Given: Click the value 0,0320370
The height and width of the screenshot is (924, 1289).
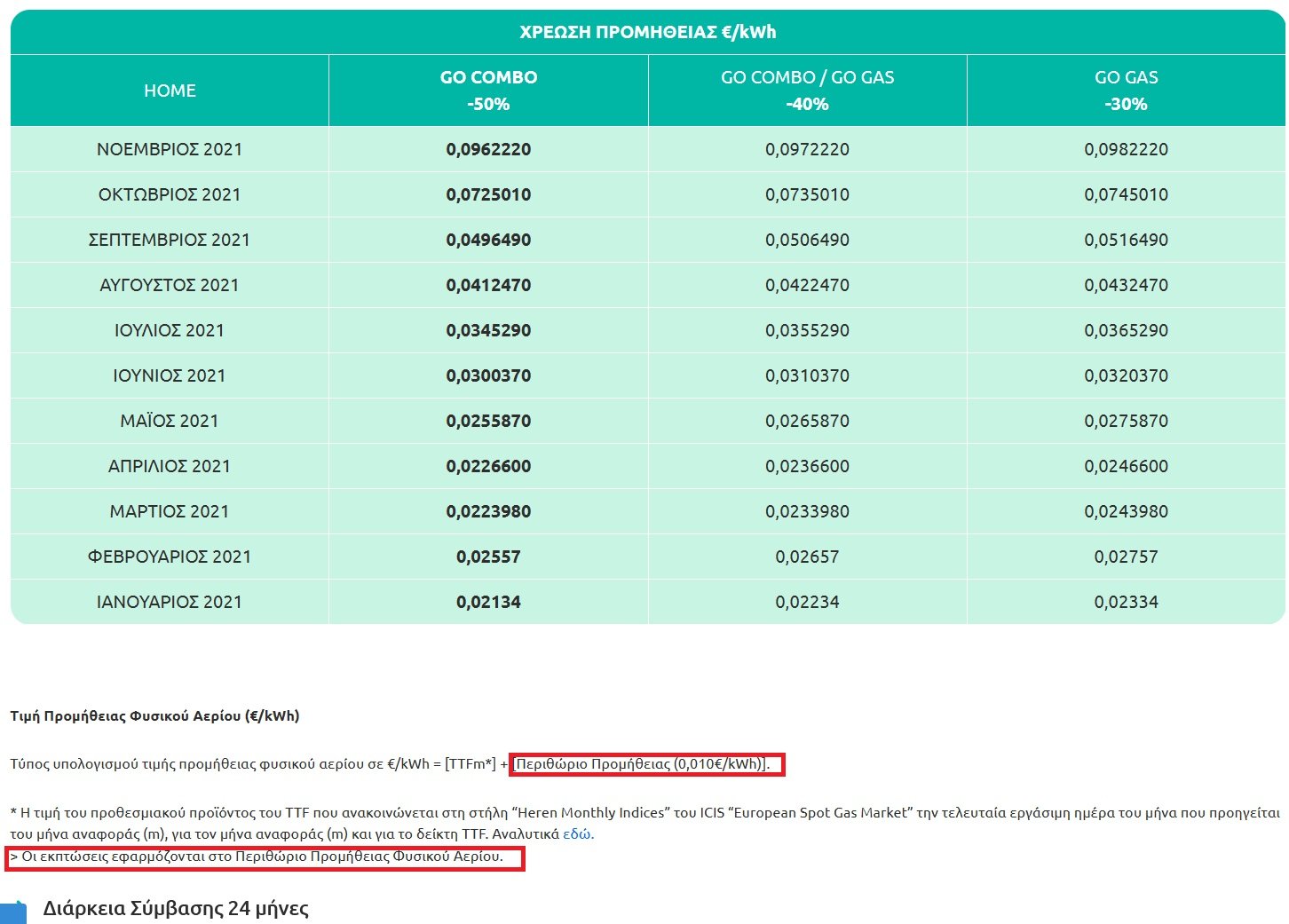Looking at the screenshot, I should [1126, 375].
